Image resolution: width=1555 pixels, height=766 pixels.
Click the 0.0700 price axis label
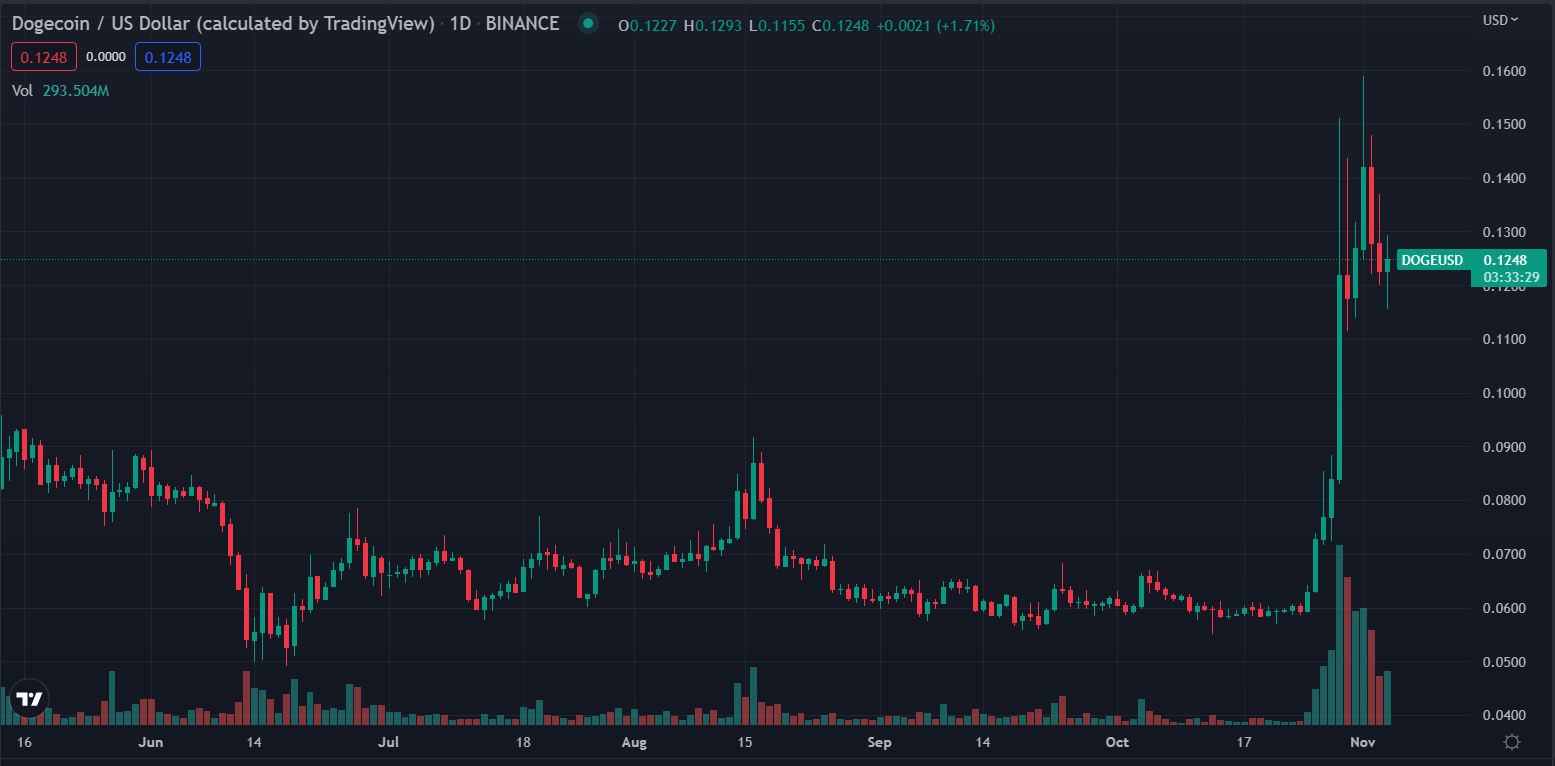tap(1504, 555)
